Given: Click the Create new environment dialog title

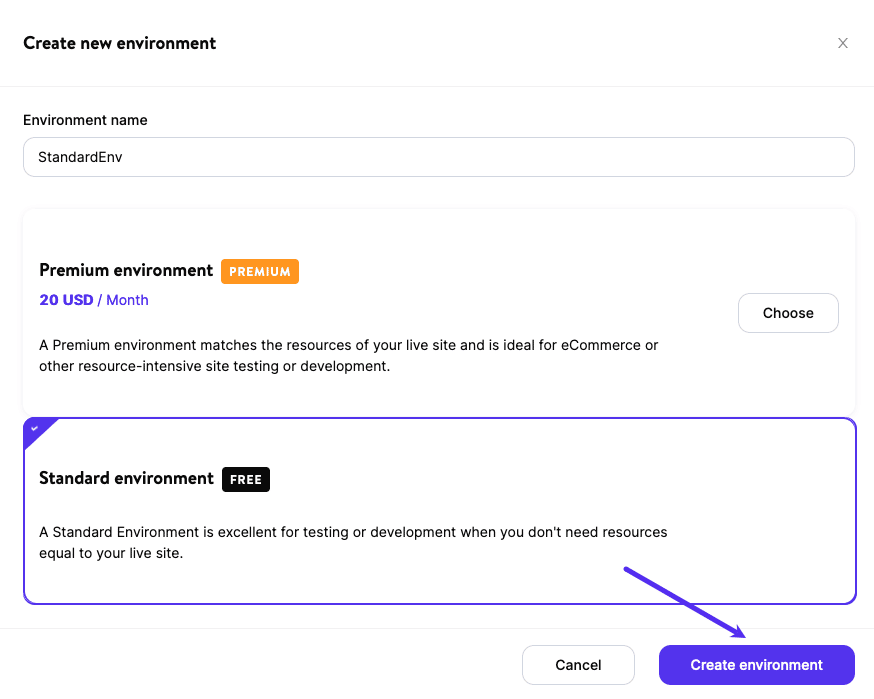Looking at the screenshot, I should click(x=119, y=43).
